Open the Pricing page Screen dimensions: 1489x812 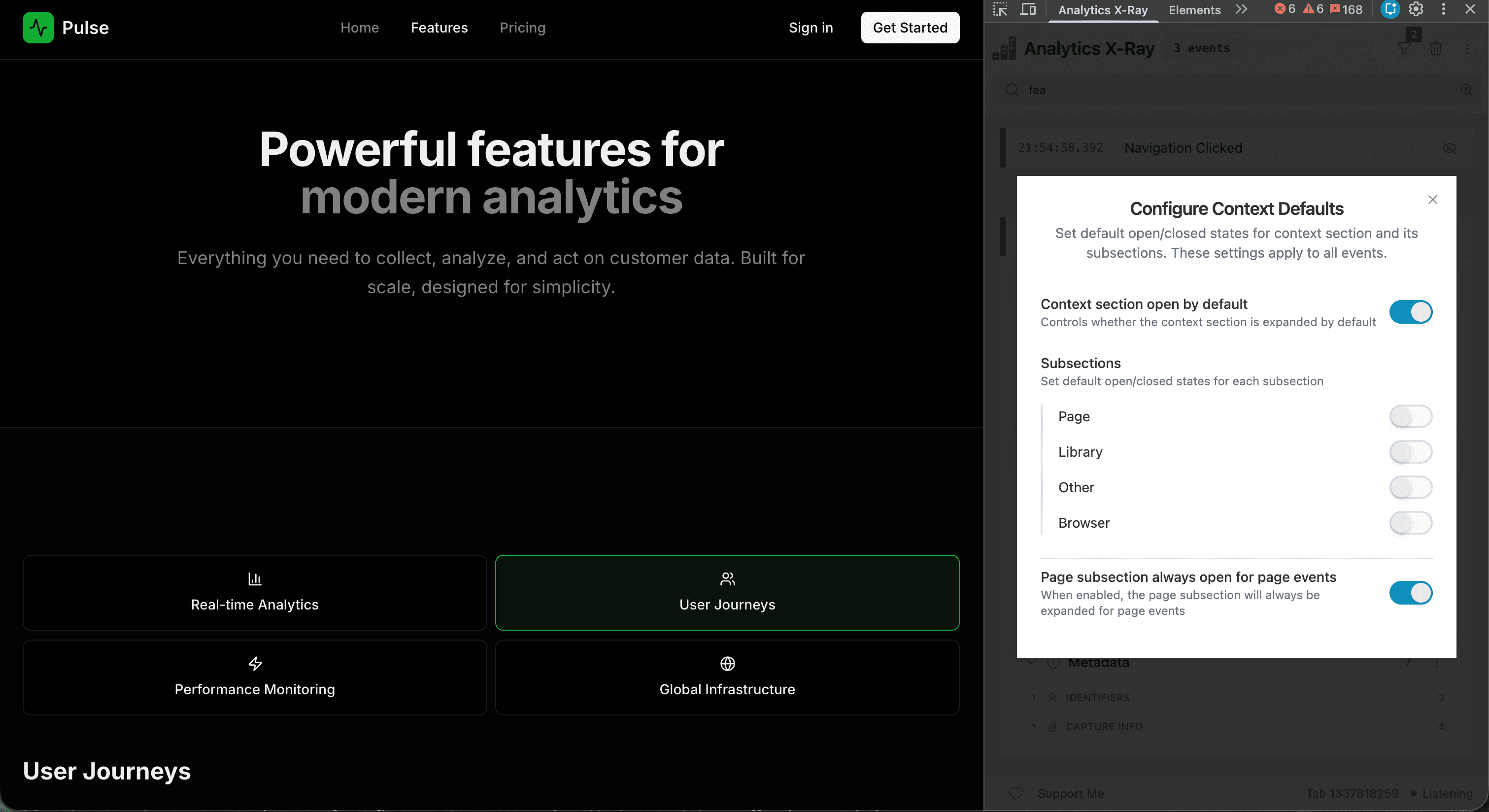click(522, 27)
